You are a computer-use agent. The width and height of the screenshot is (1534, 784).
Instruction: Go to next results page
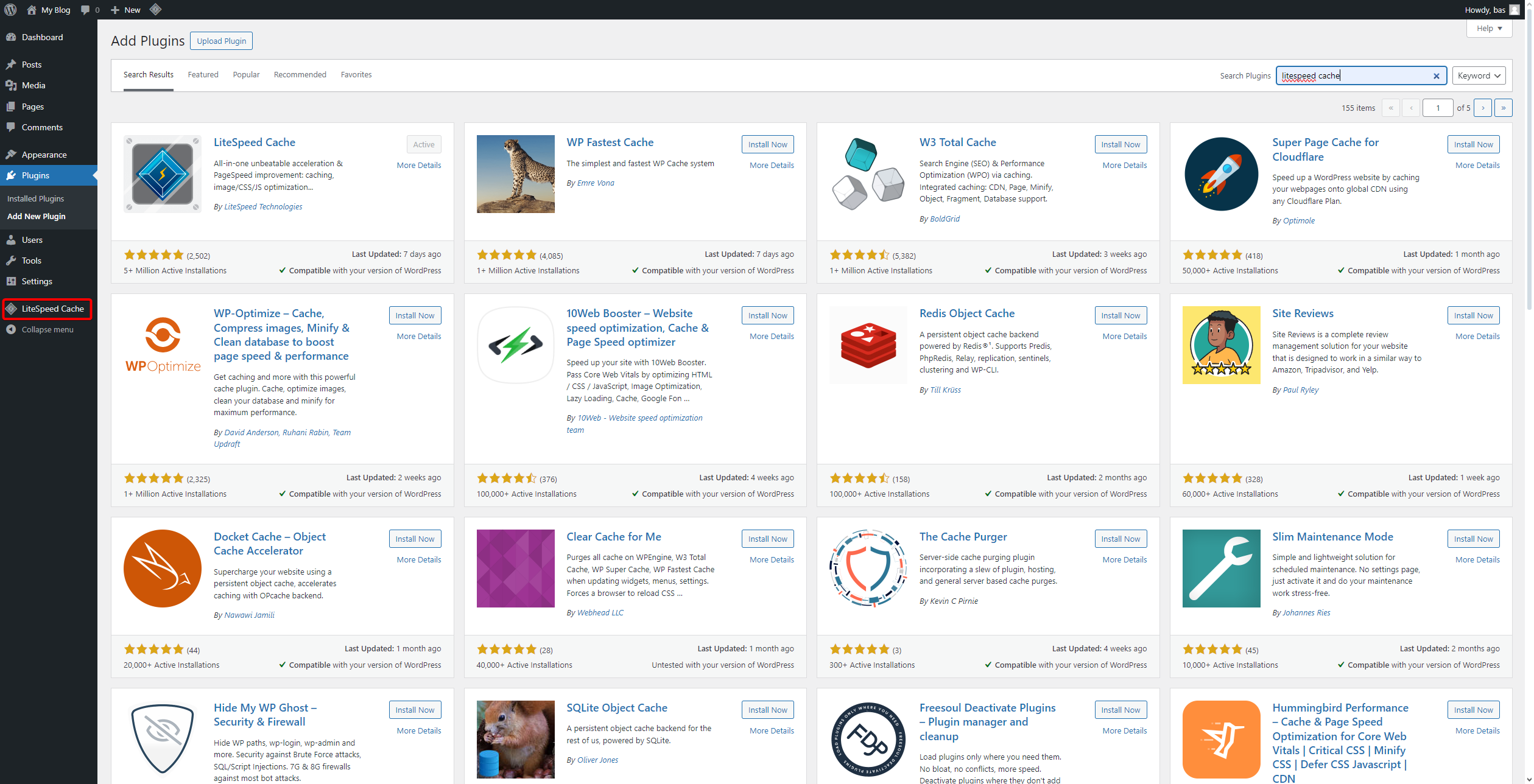point(1483,108)
